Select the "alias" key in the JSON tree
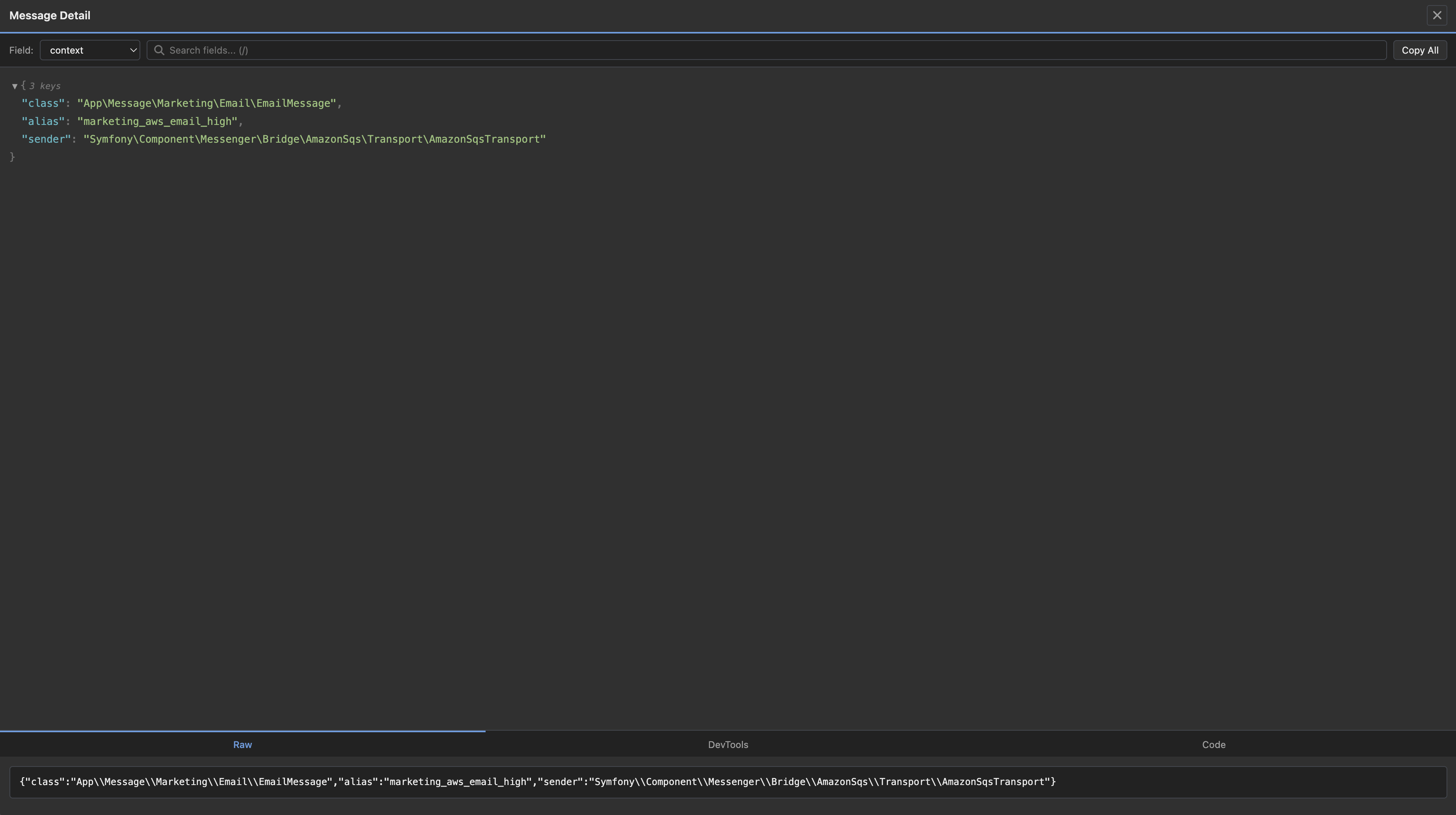 43,121
